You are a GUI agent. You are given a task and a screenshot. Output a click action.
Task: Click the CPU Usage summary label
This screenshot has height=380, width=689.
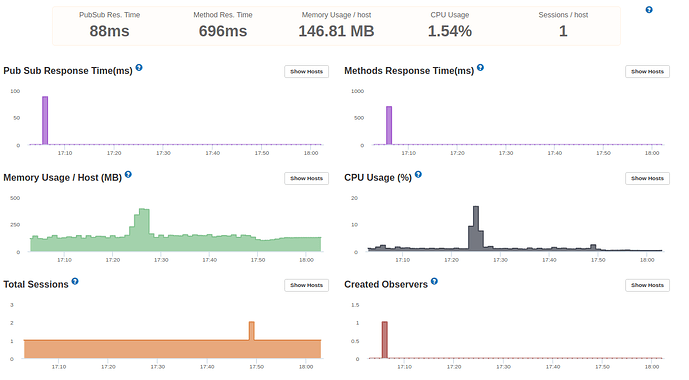click(450, 15)
